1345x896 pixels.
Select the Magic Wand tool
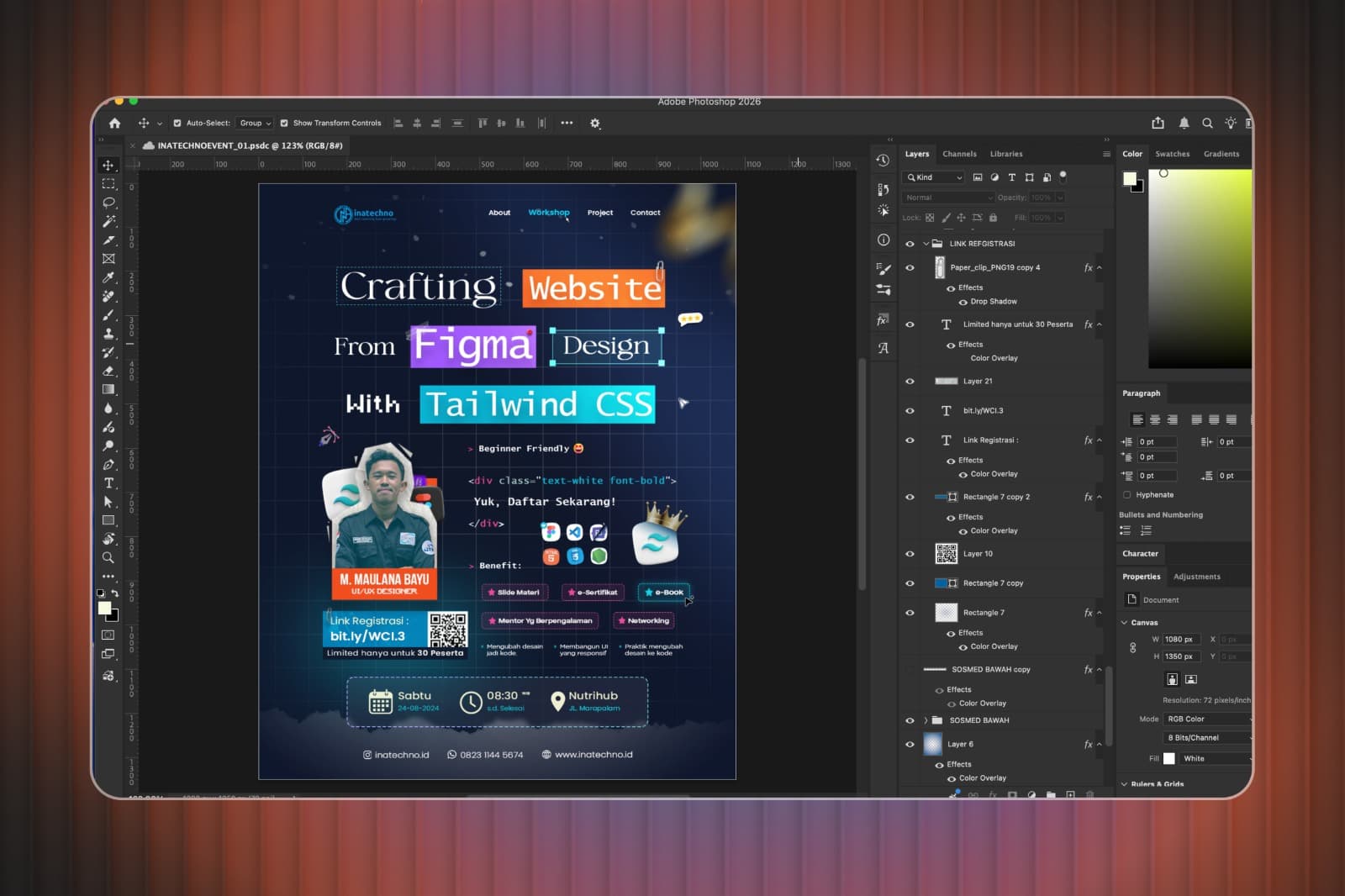coord(108,221)
